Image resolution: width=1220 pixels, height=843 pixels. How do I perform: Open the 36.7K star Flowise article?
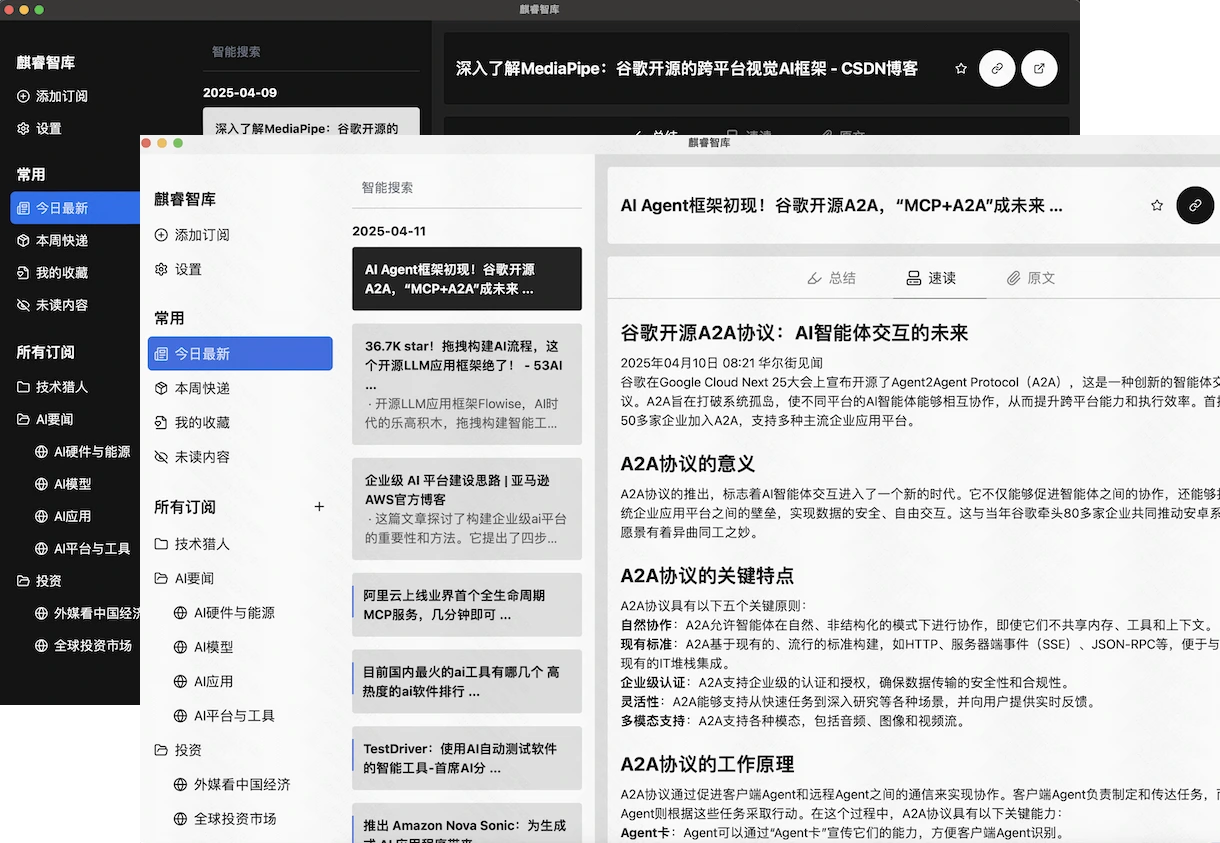pos(467,384)
